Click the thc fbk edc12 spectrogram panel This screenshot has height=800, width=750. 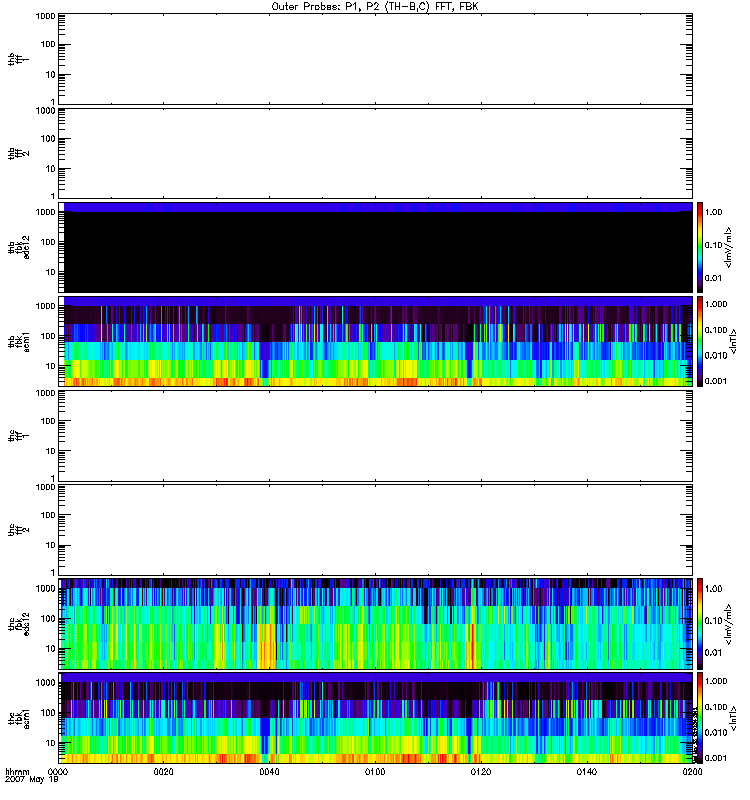point(375,623)
